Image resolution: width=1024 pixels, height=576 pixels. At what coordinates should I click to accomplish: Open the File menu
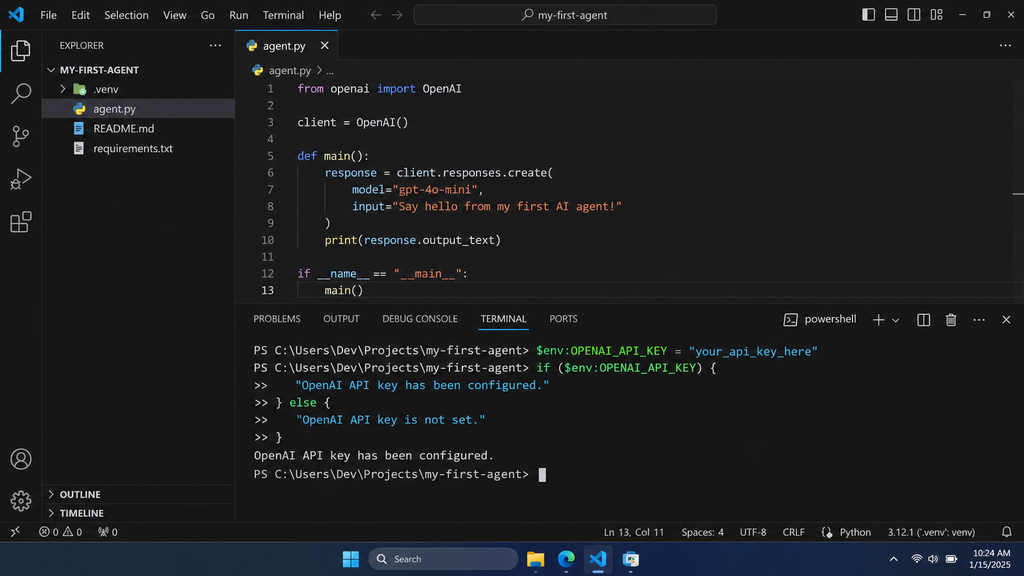click(x=48, y=15)
